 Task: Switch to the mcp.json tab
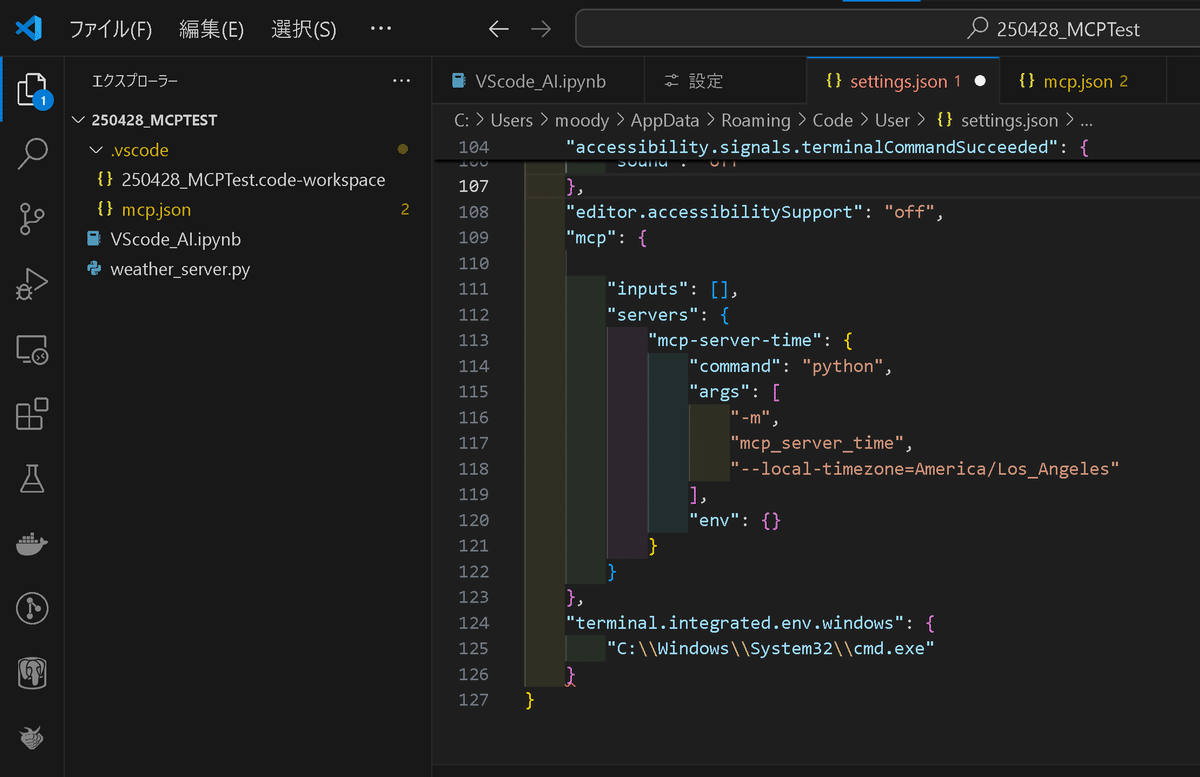pyautogui.click(x=1075, y=80)
